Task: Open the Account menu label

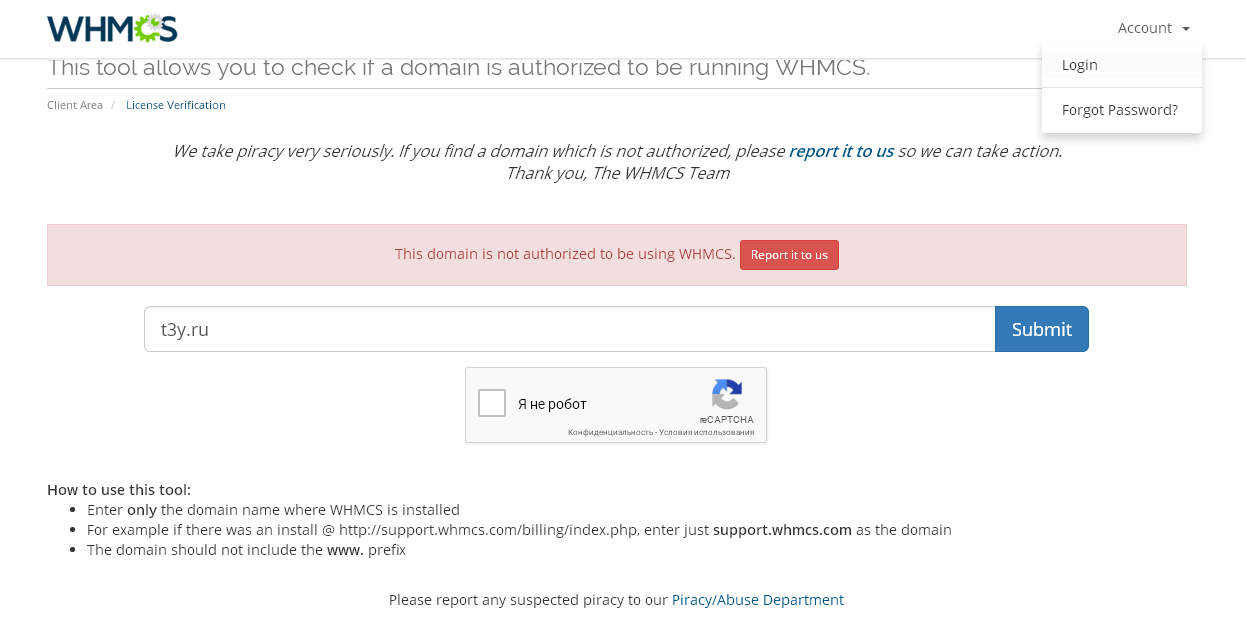Action: click(x=1144, y=28)
